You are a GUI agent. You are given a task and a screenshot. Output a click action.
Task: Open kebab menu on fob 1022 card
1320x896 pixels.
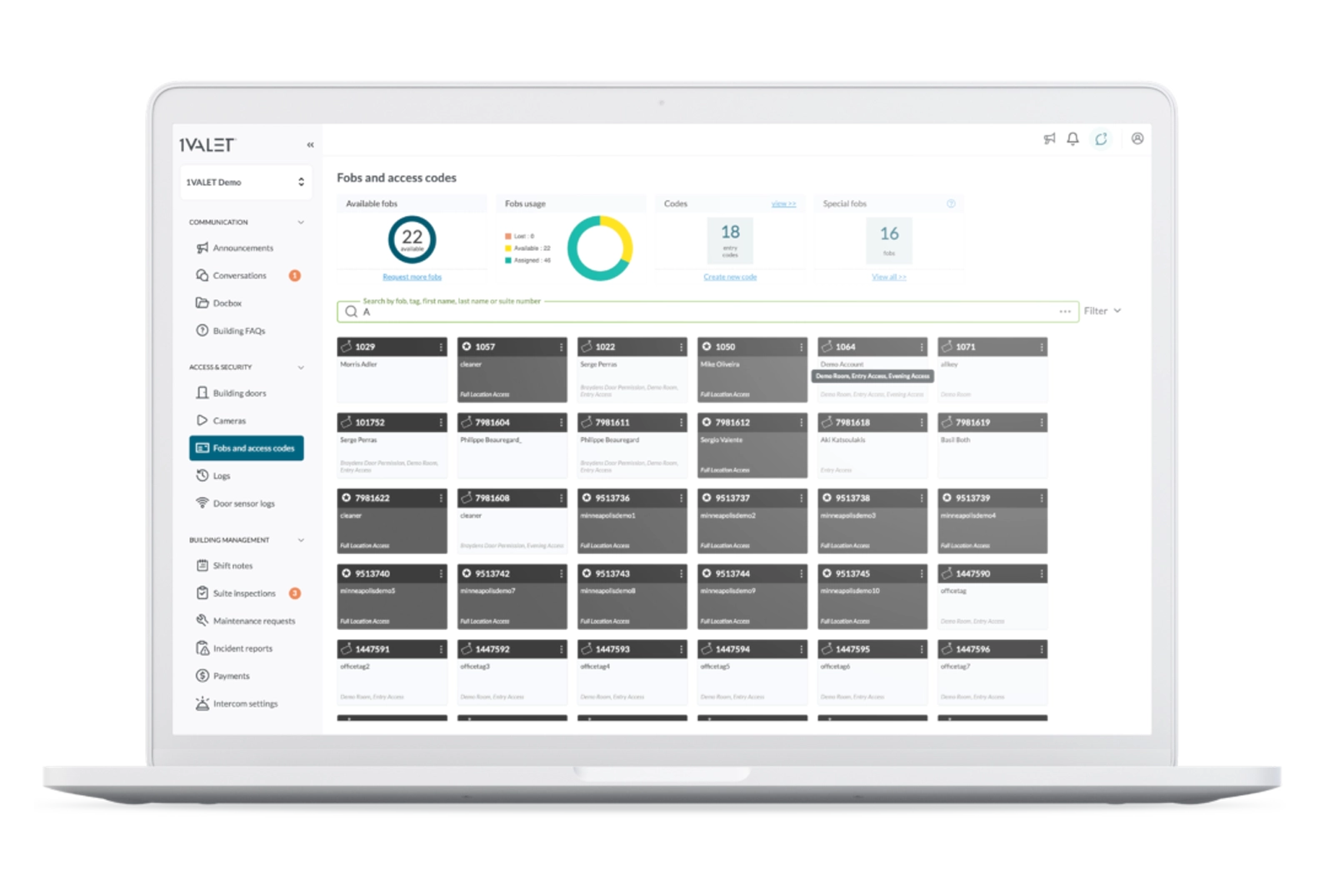coord(681,347)
